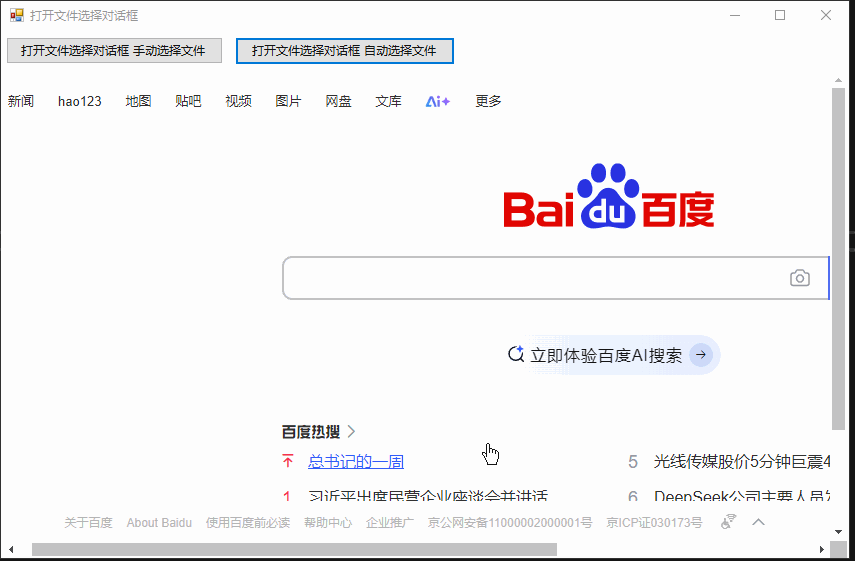The image size is (855, 561).
Task: Open the 文库 navigation link
Action: tap(388, 101)
